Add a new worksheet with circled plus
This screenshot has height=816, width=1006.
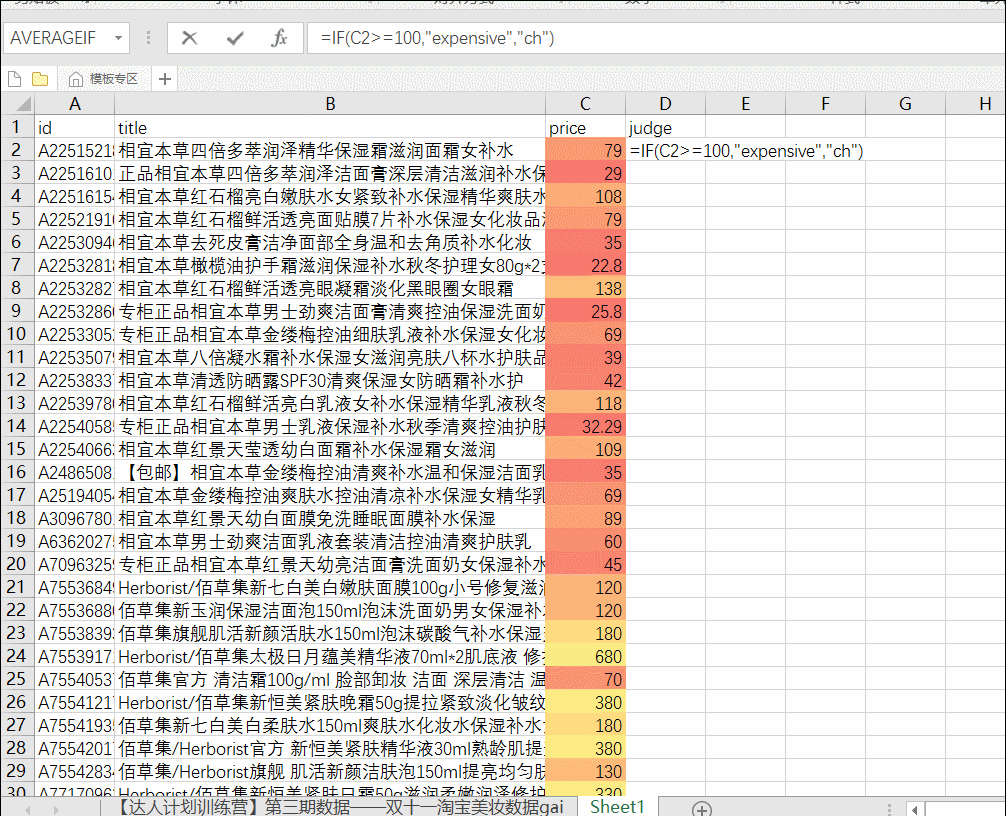click(702, 807)
